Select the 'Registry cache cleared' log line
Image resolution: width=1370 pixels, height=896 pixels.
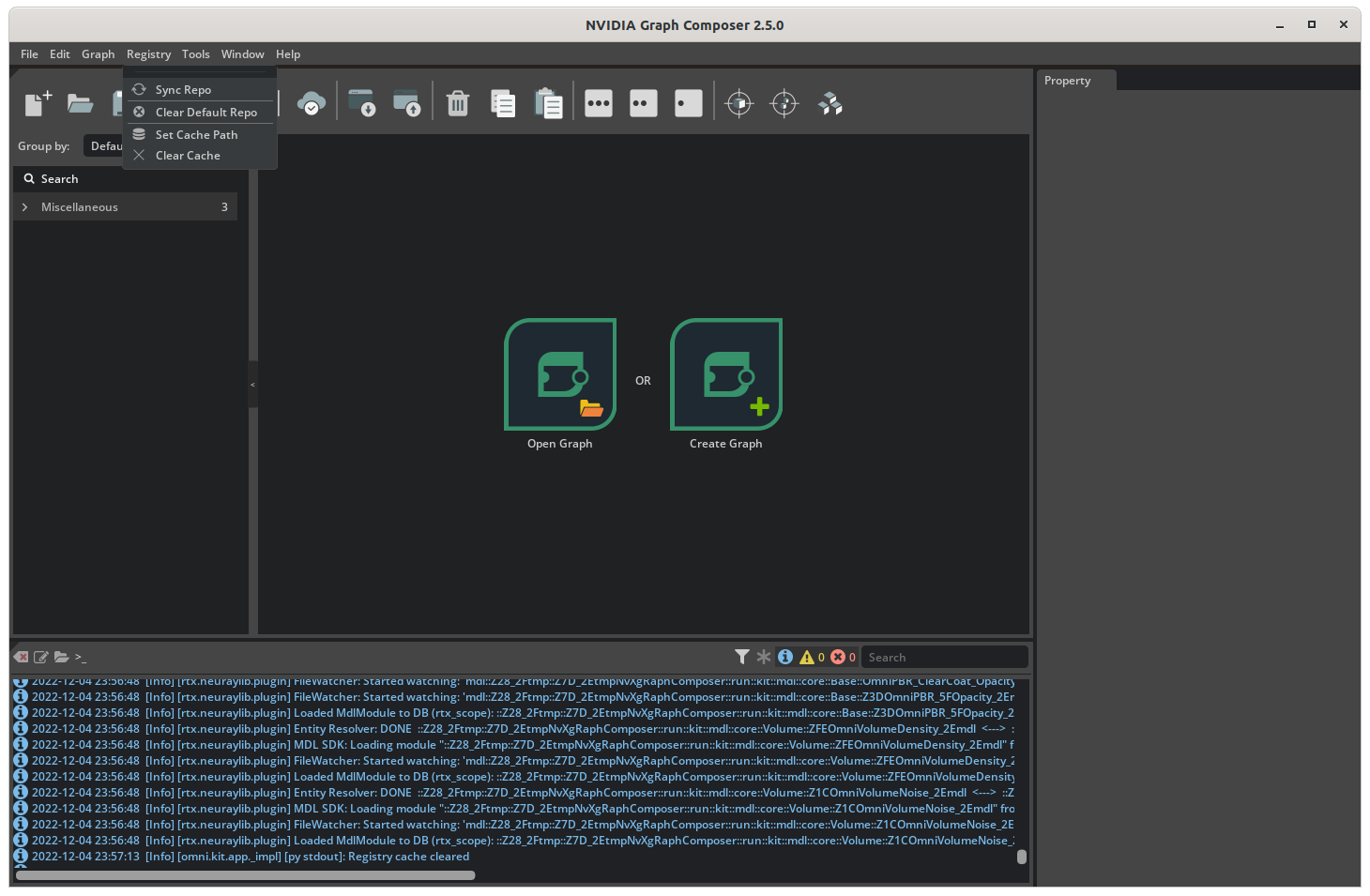click(514, 857)
